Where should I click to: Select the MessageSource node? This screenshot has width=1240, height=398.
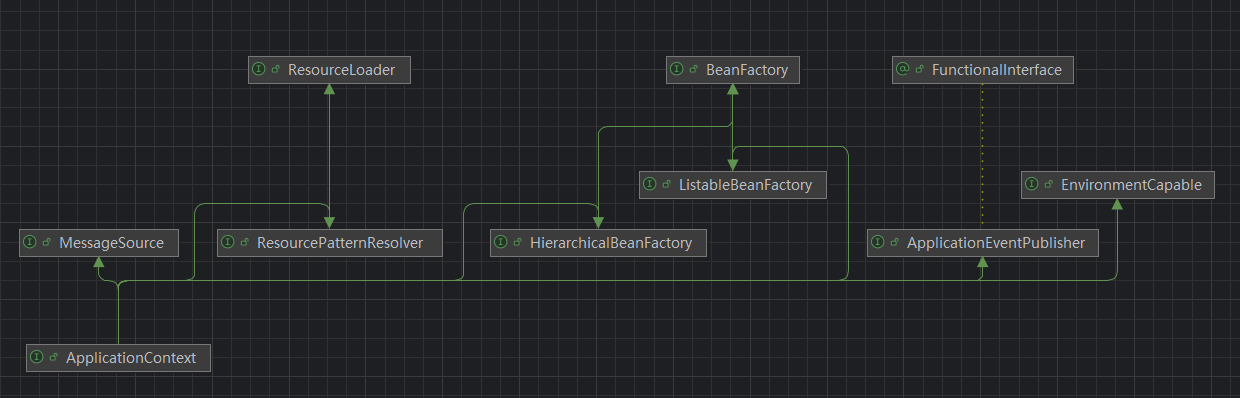[x=99, y=243]
